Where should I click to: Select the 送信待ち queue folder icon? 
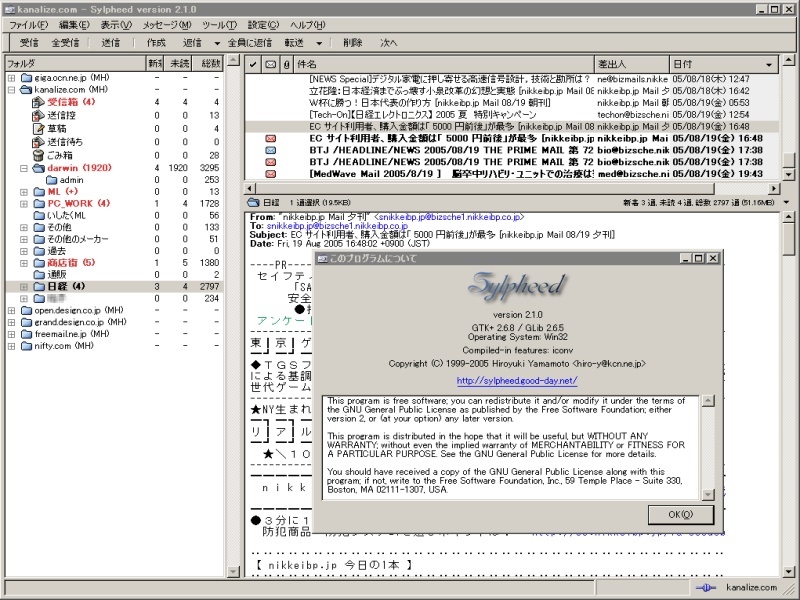38,142
